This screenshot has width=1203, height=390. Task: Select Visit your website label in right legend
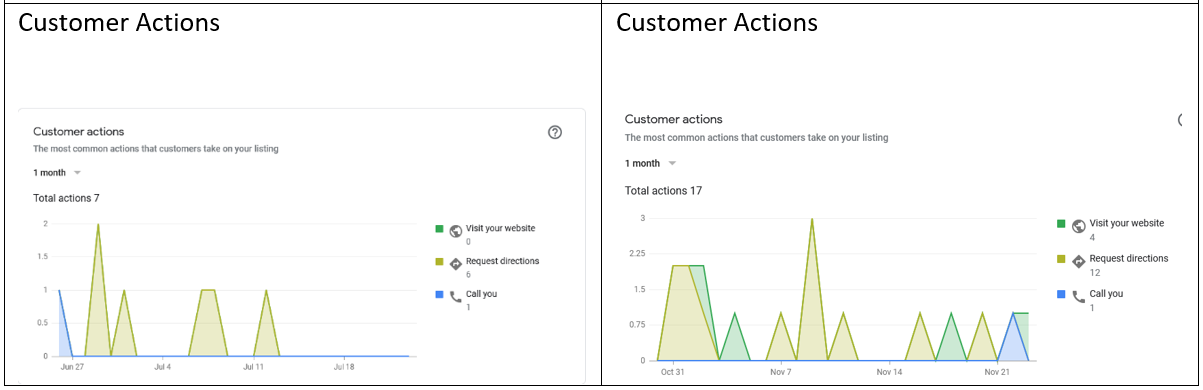click(1126, 223)
